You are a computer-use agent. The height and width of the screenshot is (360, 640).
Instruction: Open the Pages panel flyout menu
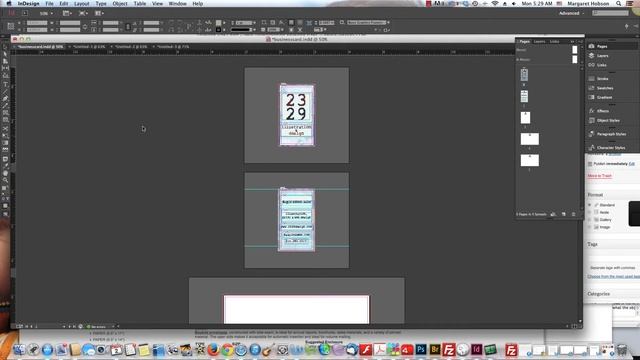click(x=580, y=42)
